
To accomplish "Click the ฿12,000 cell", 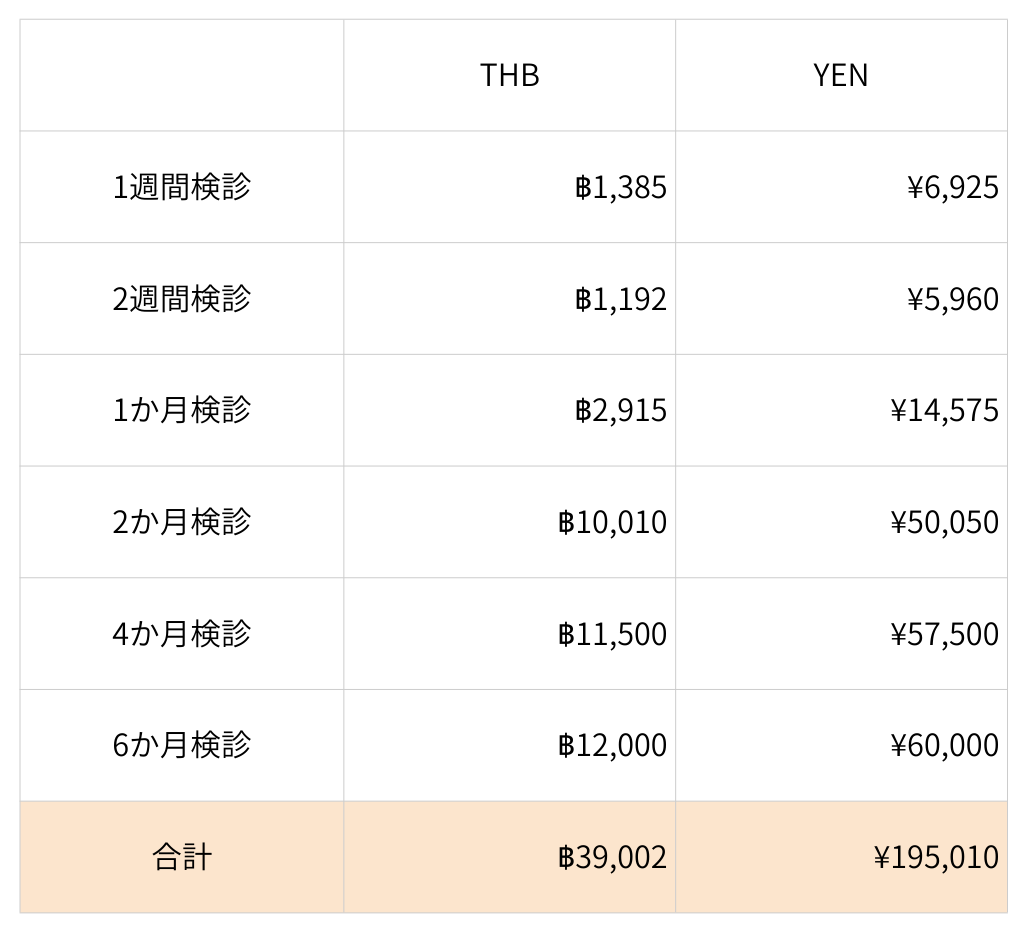I will click(x=612, y=747).
